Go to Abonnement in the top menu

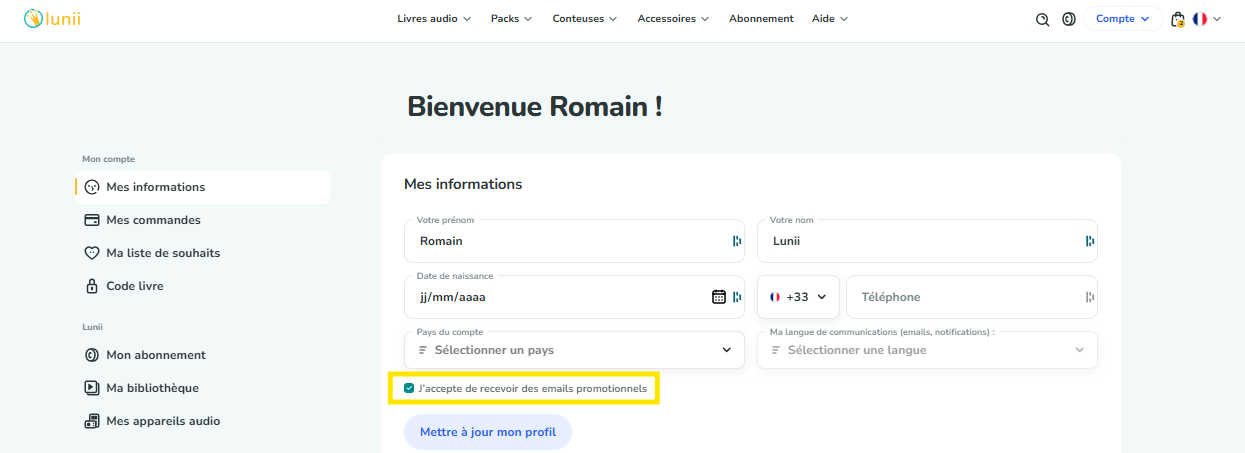point(761,19)
